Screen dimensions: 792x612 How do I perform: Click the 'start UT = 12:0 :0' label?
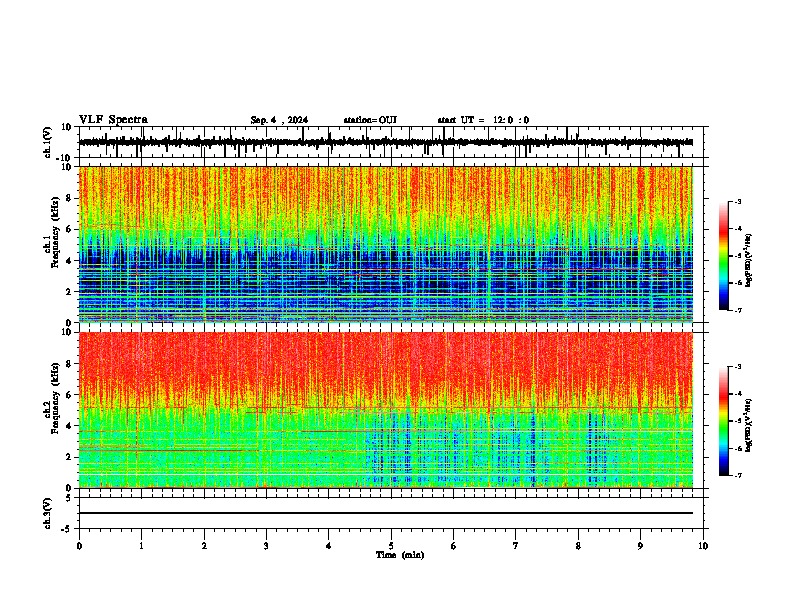(483, 120)
